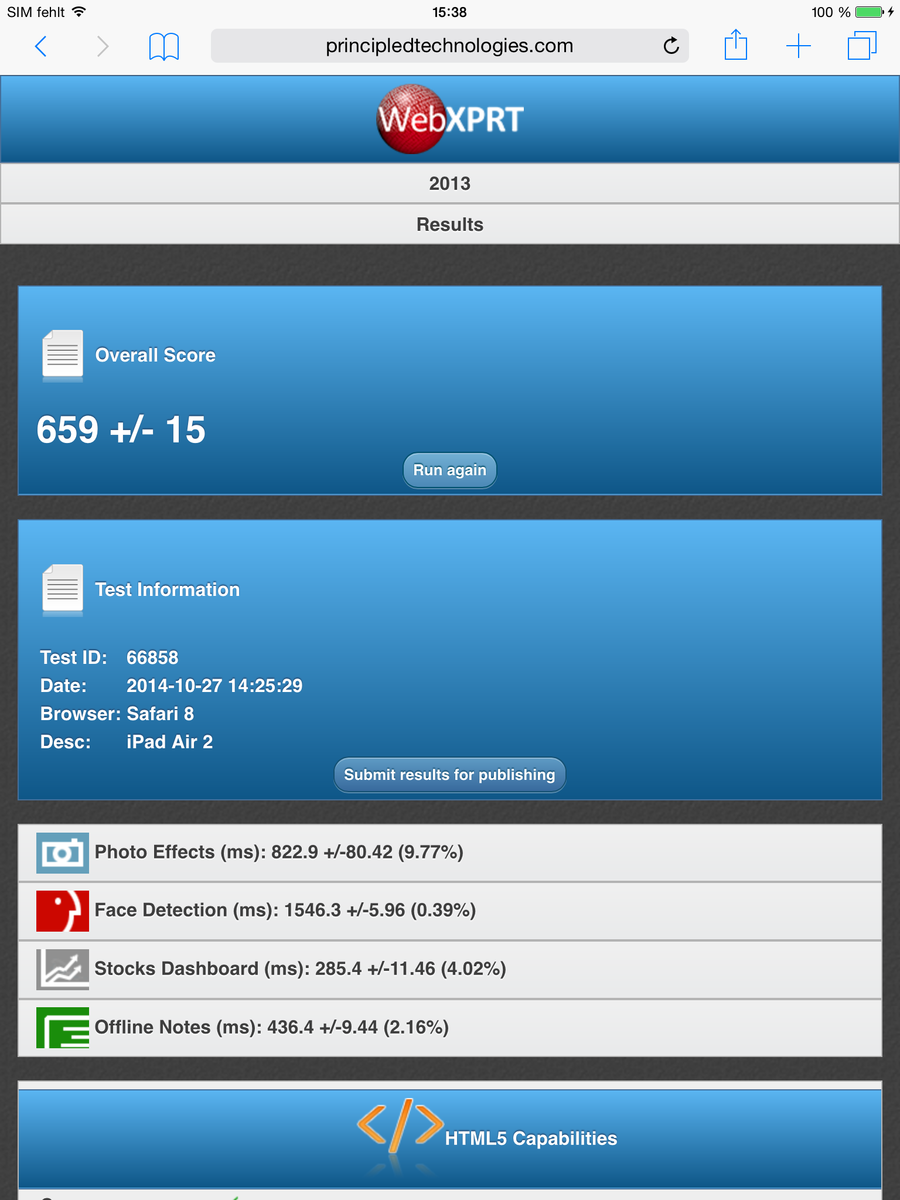Viewport: 900px width, 1200px height.
Task: Select the Results bar
Action: [450, 224]
